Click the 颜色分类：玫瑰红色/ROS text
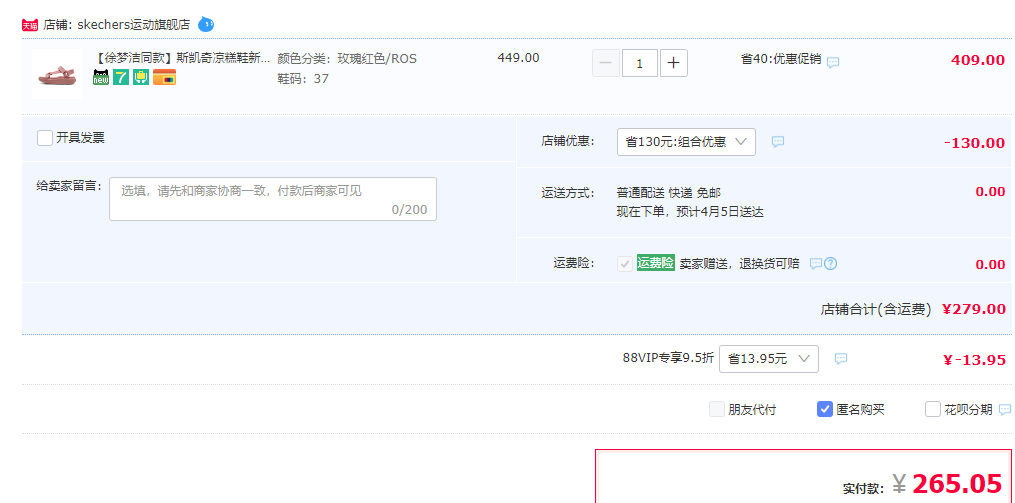Viewport: 1015px width, 503px height. coord(347,59)
